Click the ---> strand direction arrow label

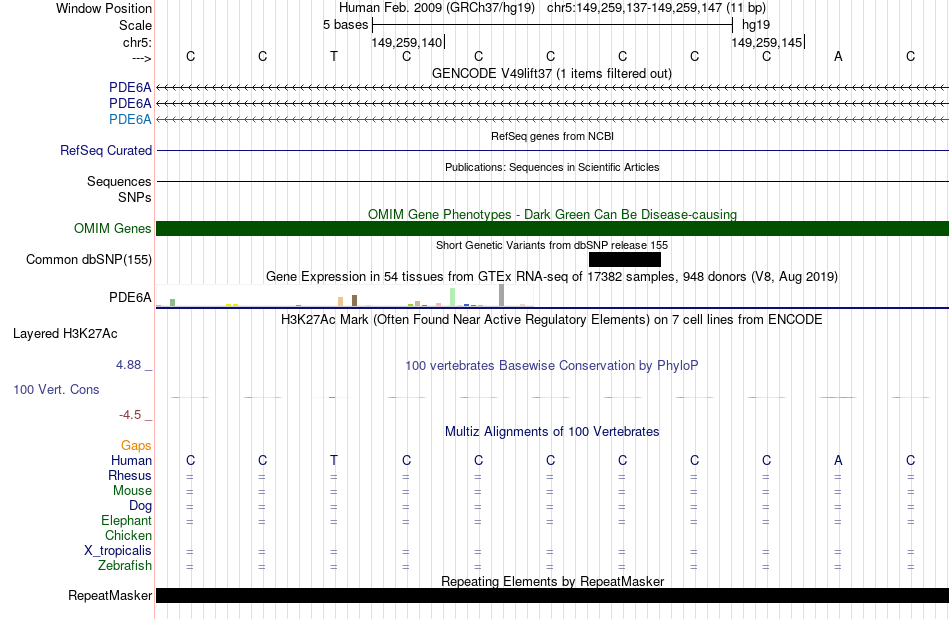(142, 58)
